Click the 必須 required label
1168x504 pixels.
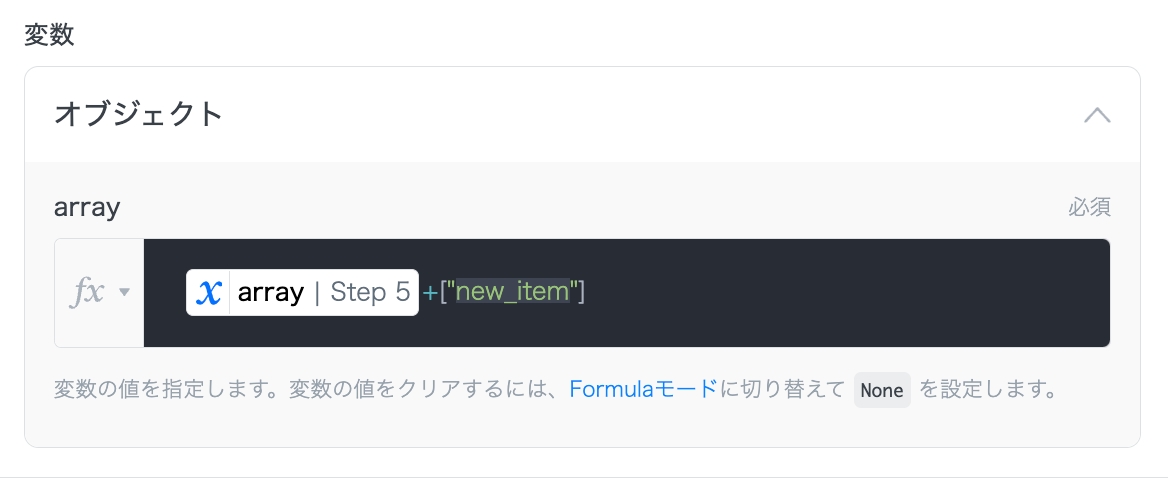[1089, 208]
